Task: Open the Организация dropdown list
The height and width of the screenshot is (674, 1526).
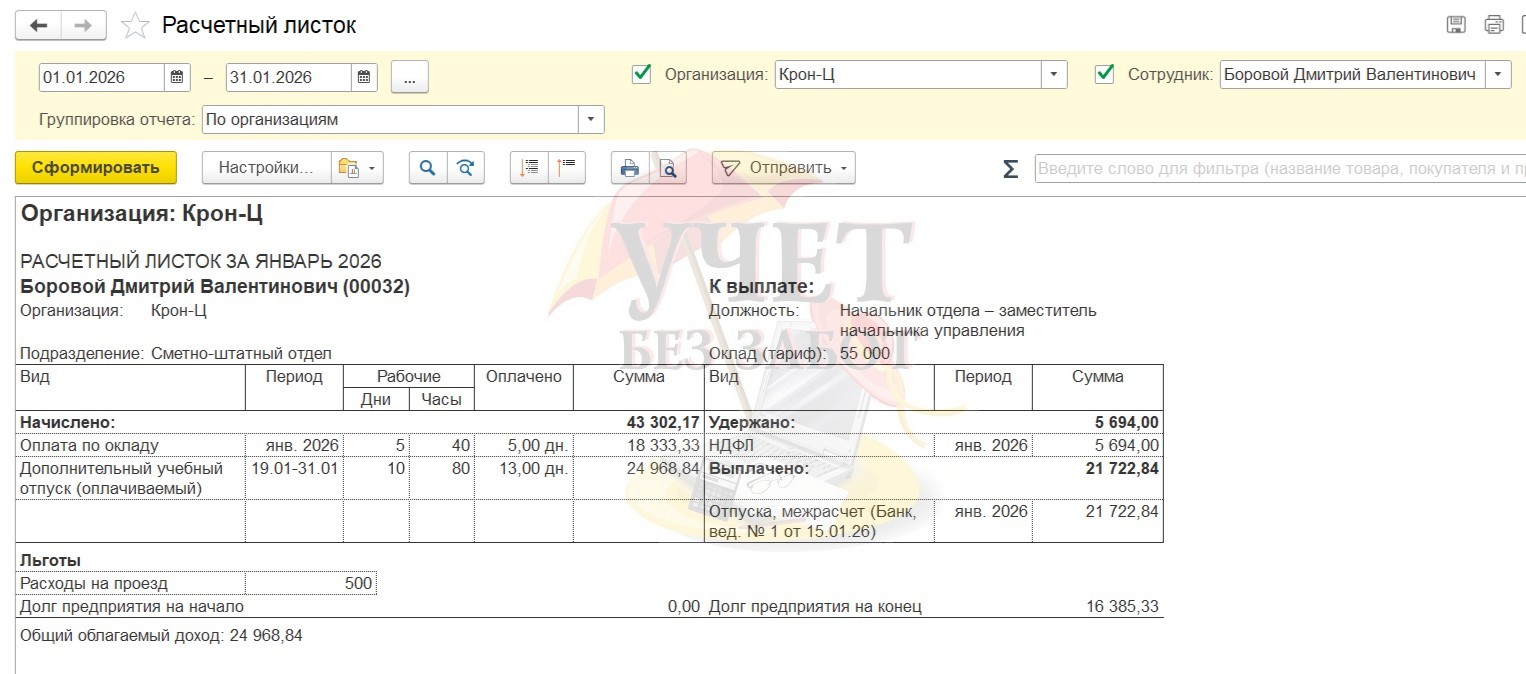Action: click(x=1054, y=75)
